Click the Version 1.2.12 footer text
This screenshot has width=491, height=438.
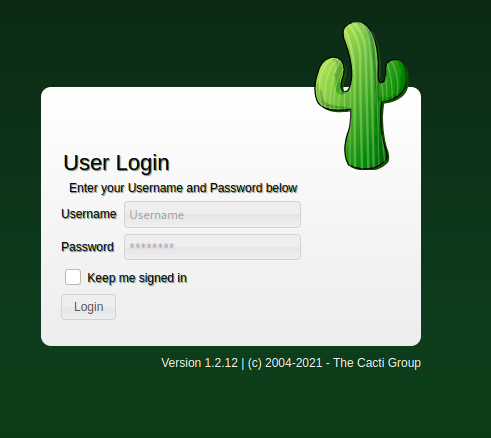[x=199, y=363]
